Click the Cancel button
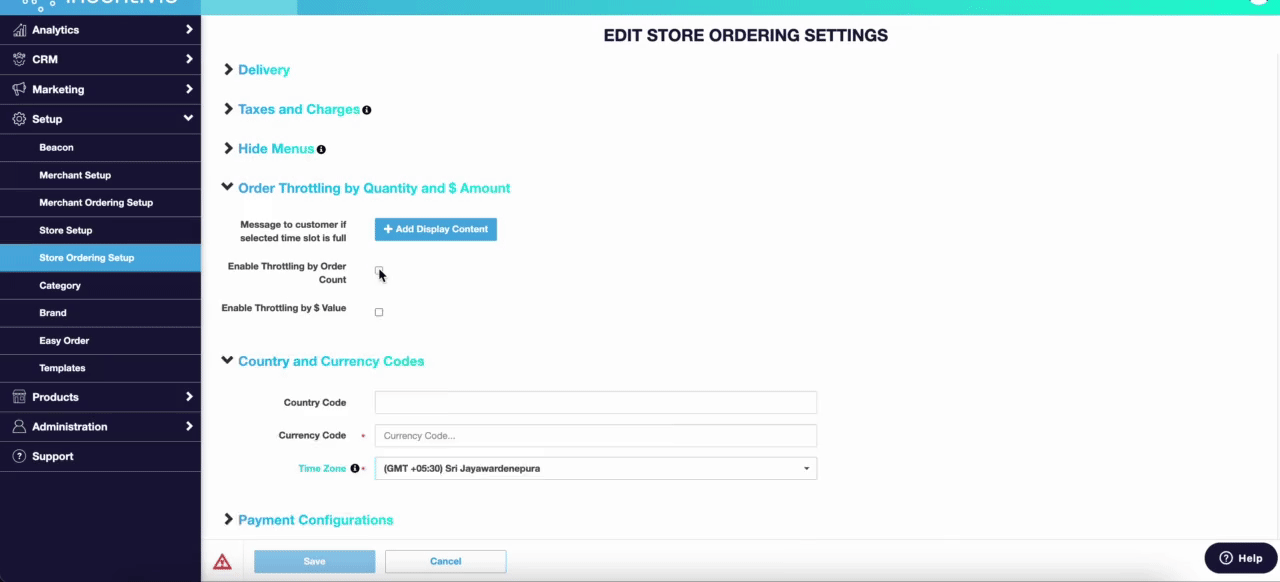Image resolution: width=1280 pixels, height=582 pixels. click(446, 561)
